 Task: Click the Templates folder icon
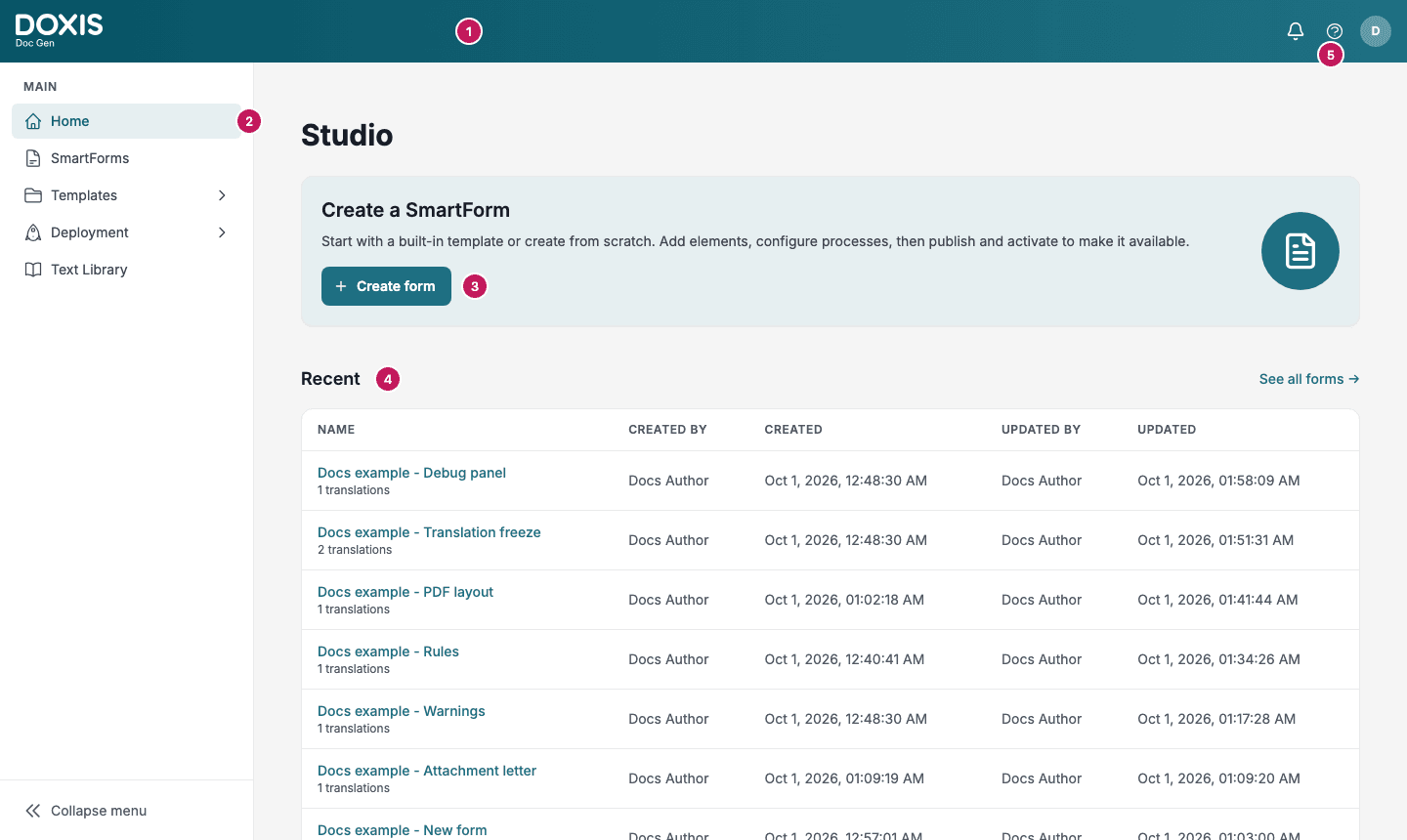[33, 195]
